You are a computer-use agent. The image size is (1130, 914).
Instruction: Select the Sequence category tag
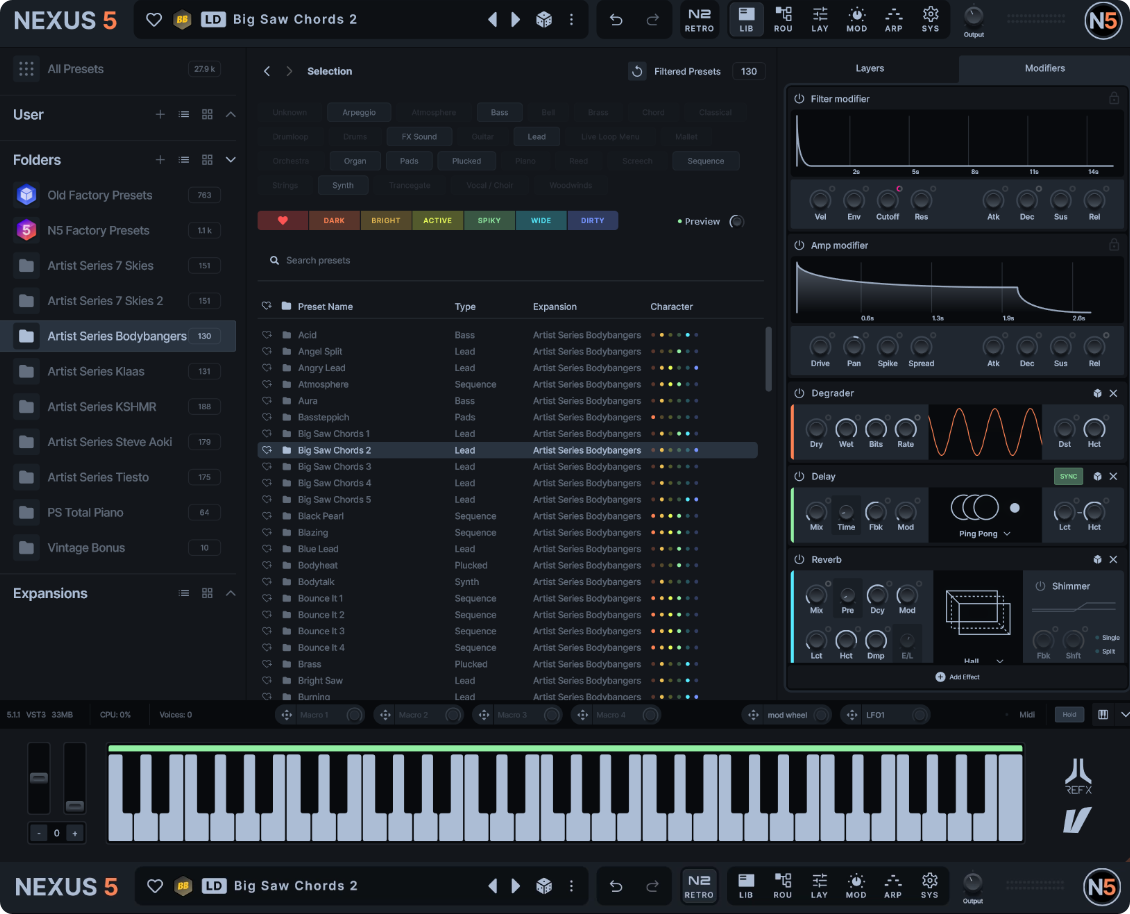[x=706, y=161]
